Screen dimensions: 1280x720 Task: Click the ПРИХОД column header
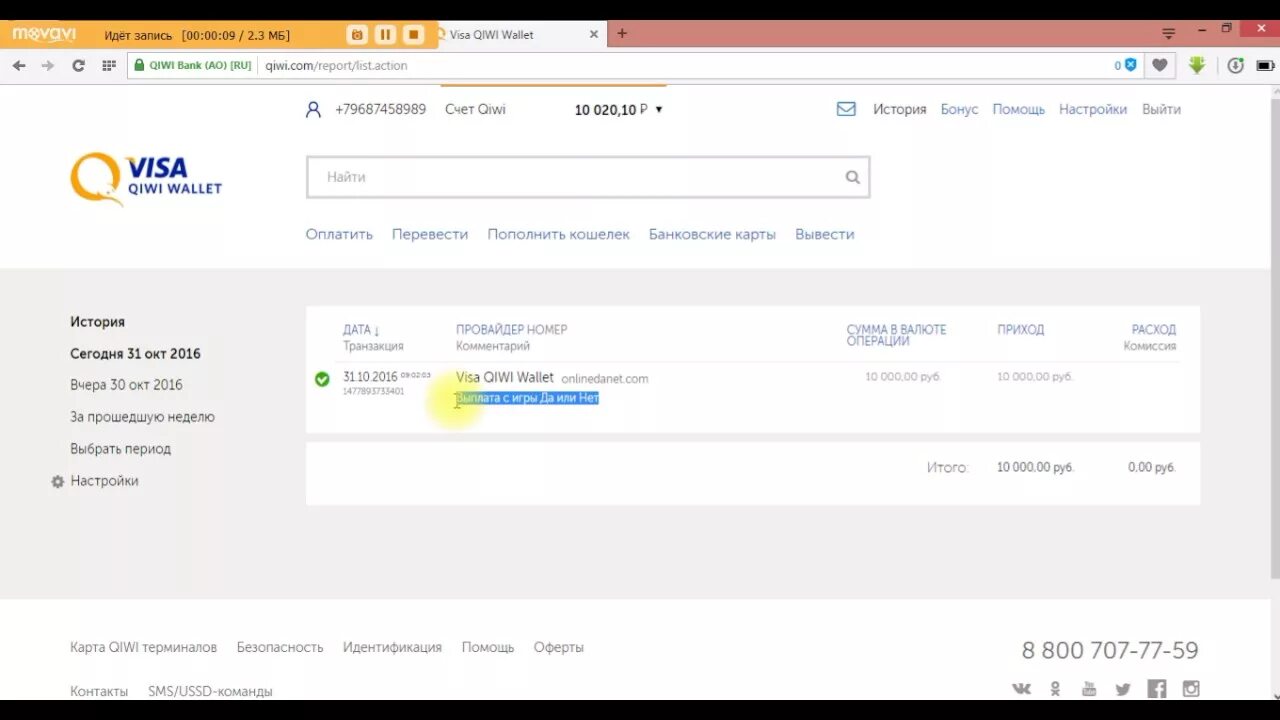1020,330
